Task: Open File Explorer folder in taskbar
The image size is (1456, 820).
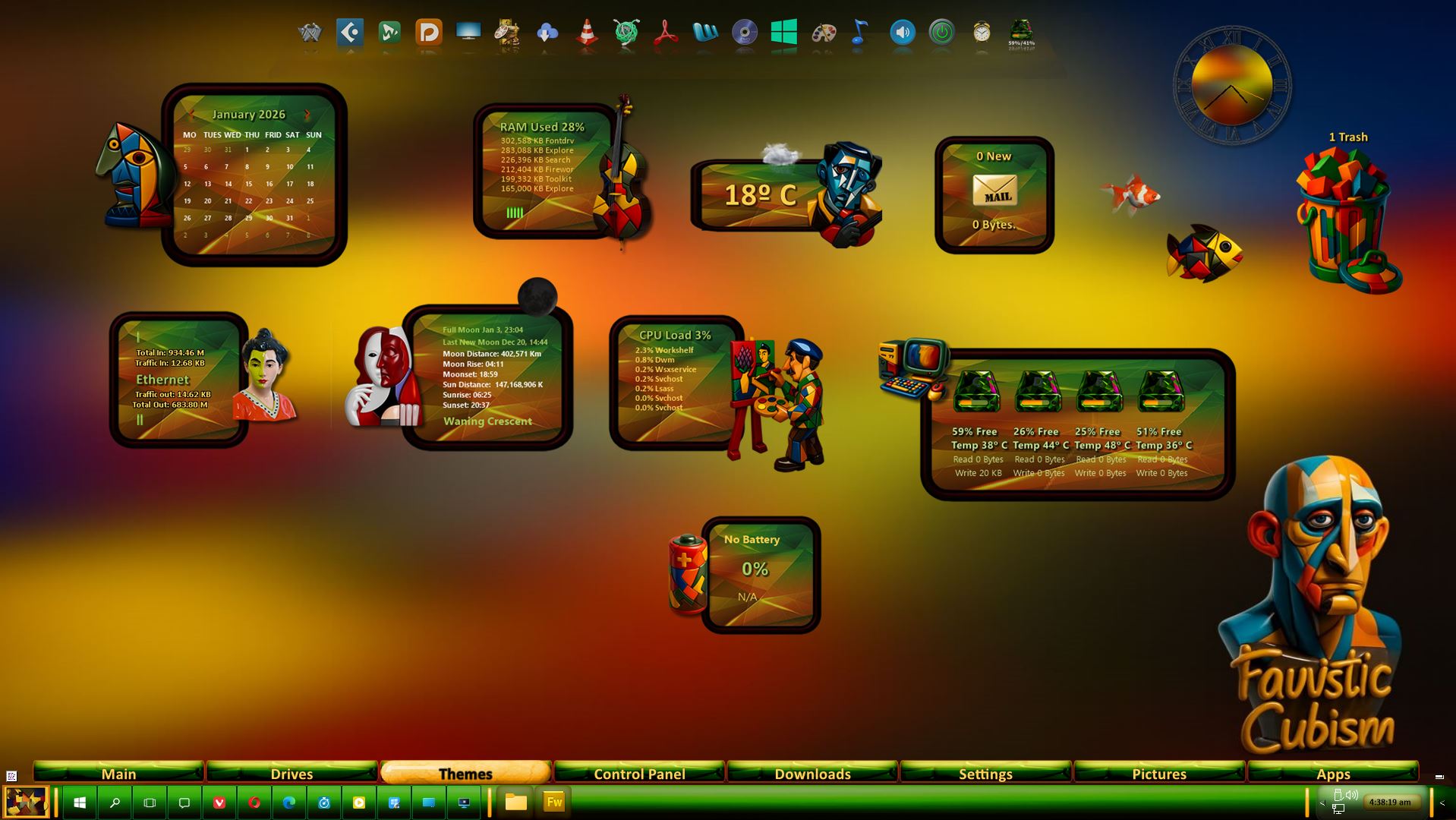Action: tap(516, 803)
